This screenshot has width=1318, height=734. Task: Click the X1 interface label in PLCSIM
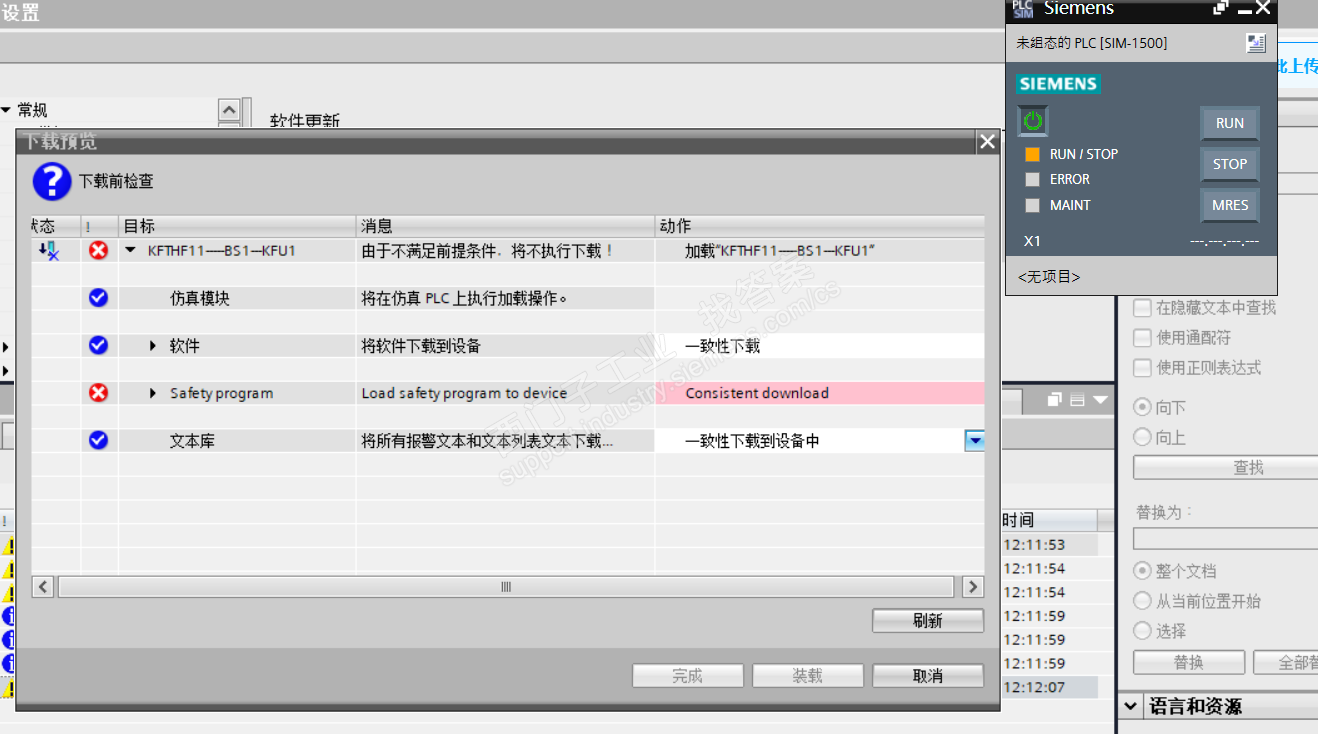coord(1032,241)
